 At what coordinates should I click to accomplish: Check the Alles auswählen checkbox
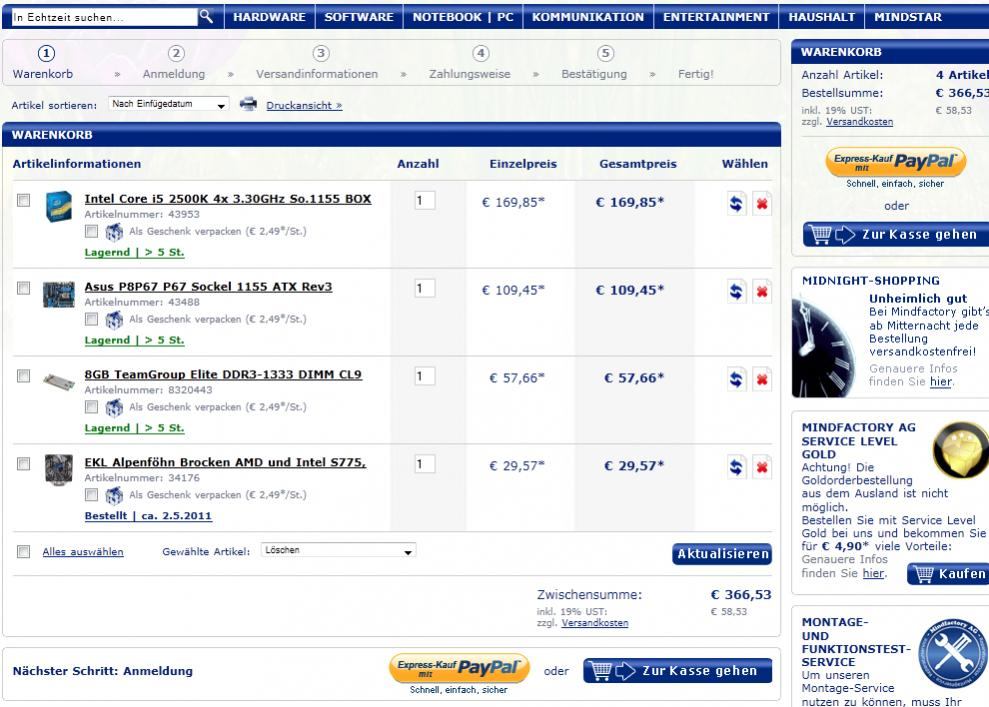coord(23,552)
